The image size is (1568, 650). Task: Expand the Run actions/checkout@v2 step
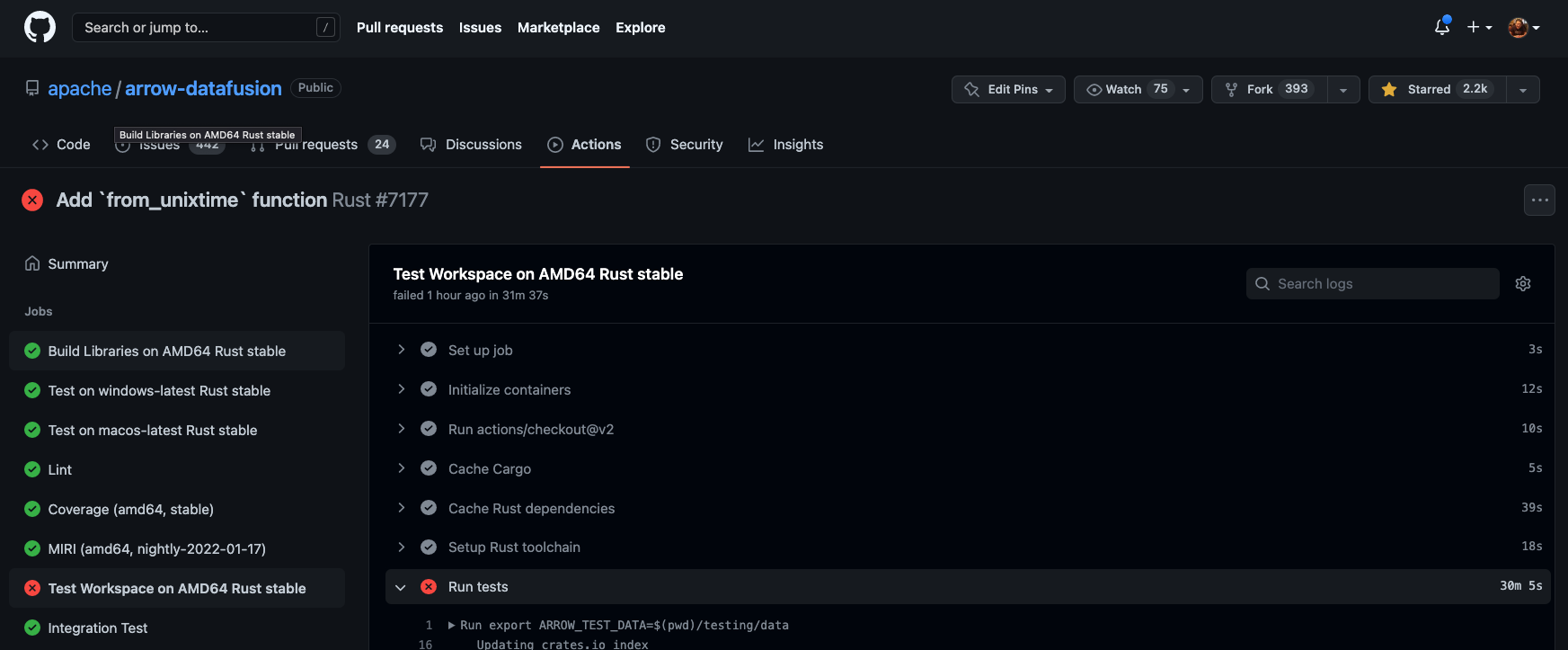pos(401,429)
